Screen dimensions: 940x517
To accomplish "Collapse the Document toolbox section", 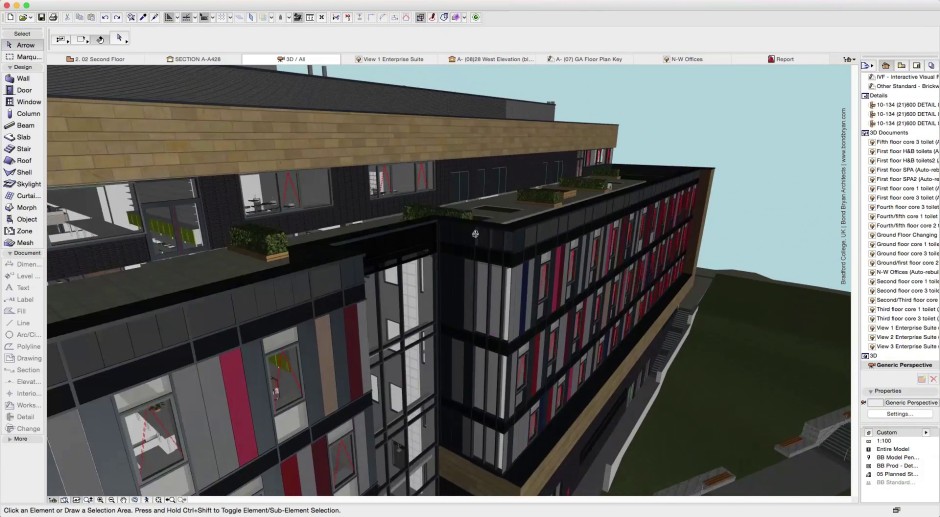I will pyautogui.click(x=10, y=253).
